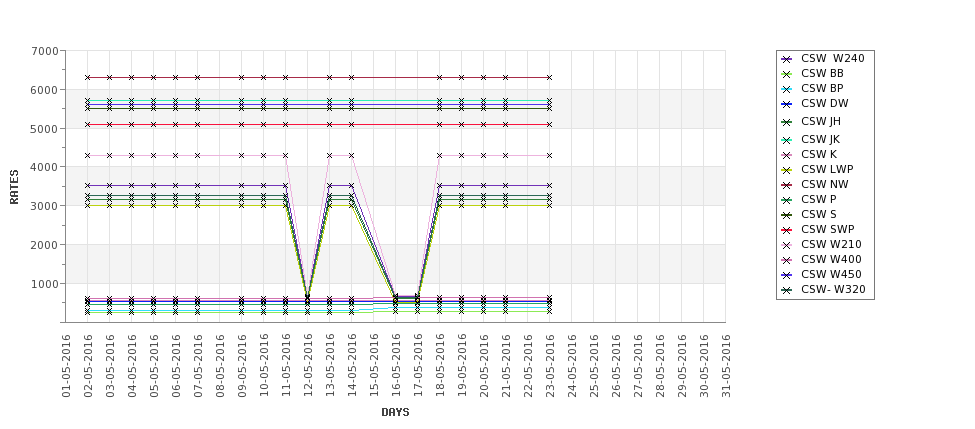Click the 01-05-2016 date label
The width and height of the screenshot is (975, 429).
[66, 366]
